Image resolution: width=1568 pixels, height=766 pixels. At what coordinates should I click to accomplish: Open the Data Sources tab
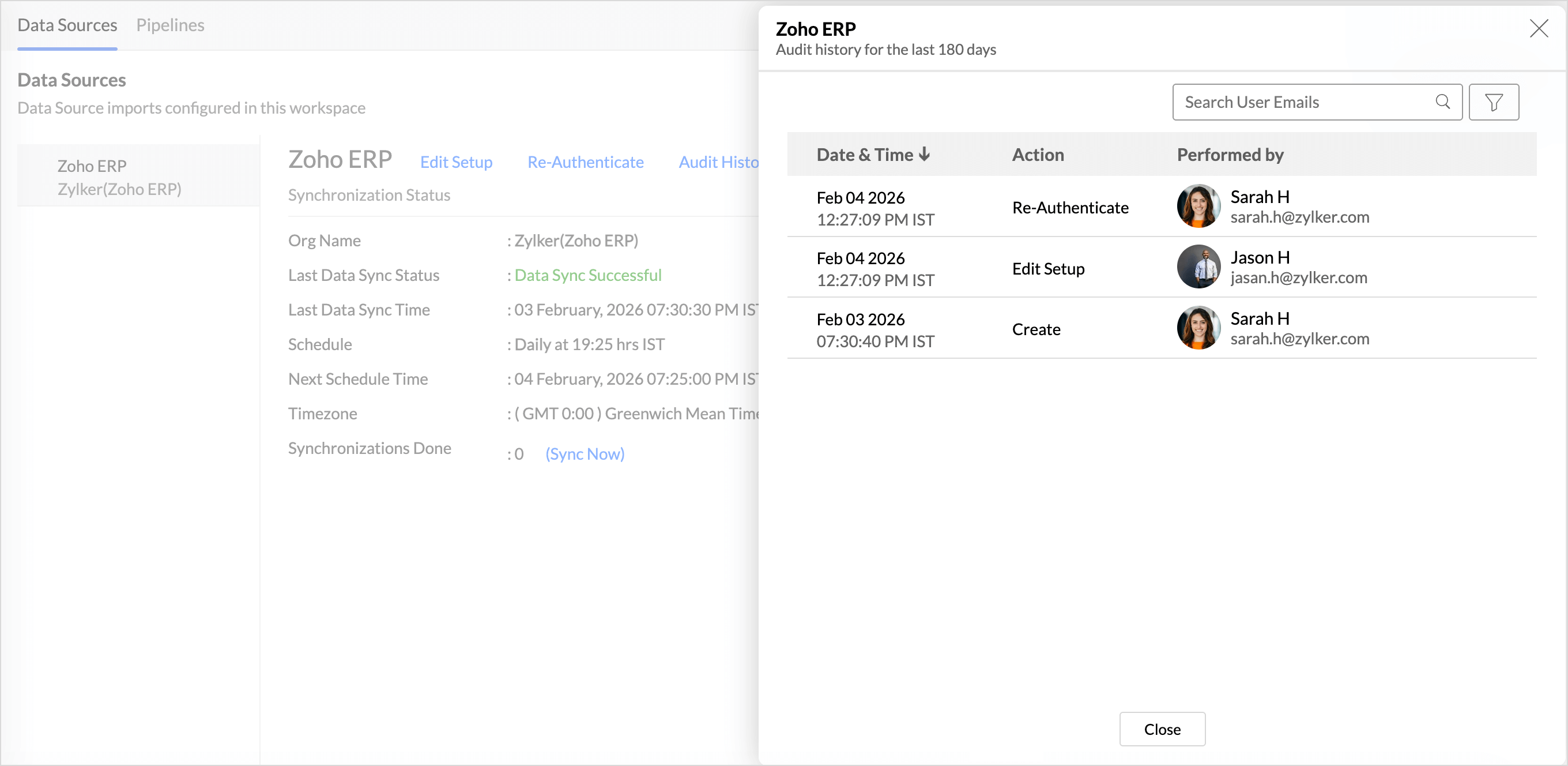tap(67, 25)
